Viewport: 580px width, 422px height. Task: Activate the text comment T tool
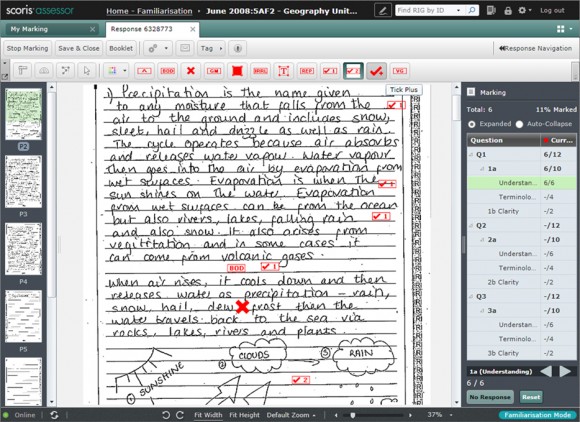tap(284, 71)
